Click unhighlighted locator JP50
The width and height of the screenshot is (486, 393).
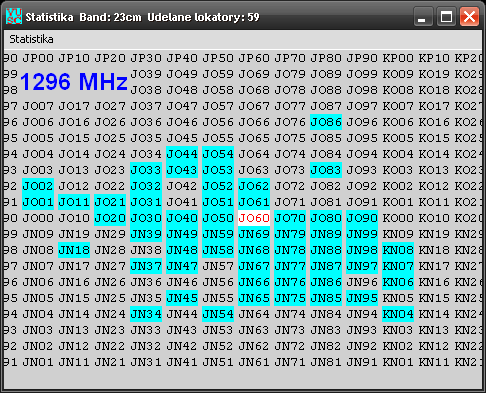218,58
